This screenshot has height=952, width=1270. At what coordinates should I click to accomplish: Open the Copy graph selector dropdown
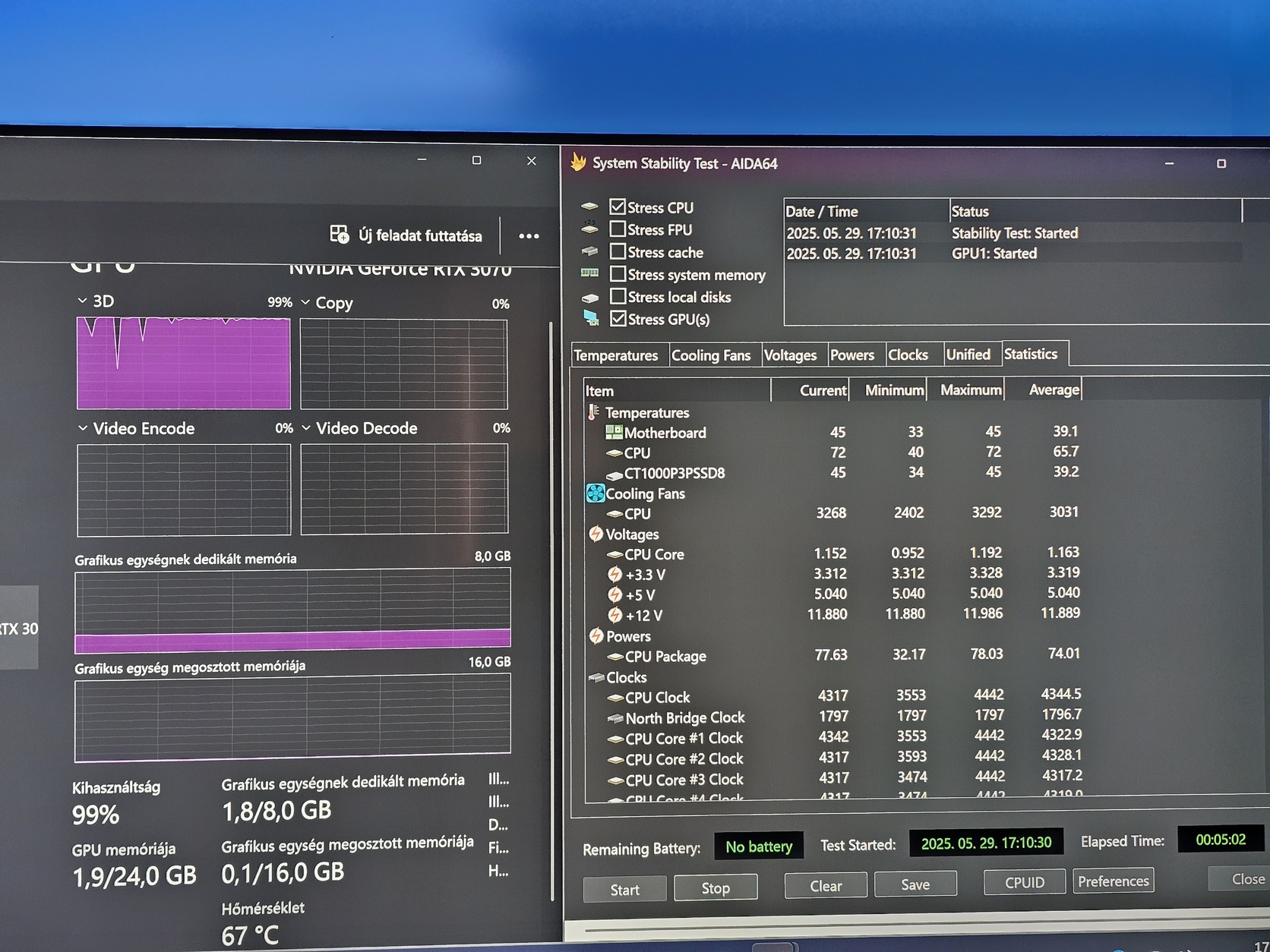pyautogui.click(x=305, y=302)
